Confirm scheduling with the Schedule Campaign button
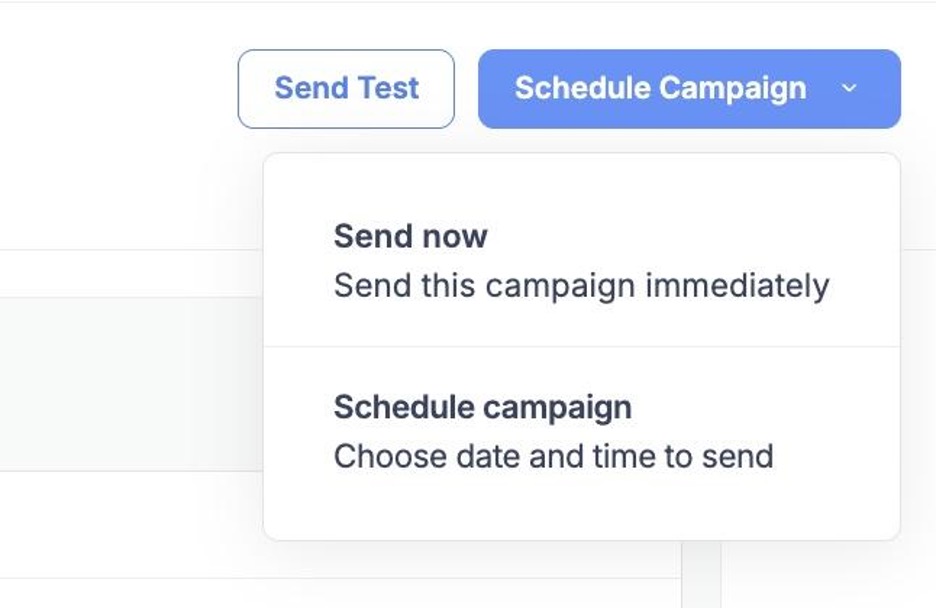 pyautogui.click(x=661, y=88)
